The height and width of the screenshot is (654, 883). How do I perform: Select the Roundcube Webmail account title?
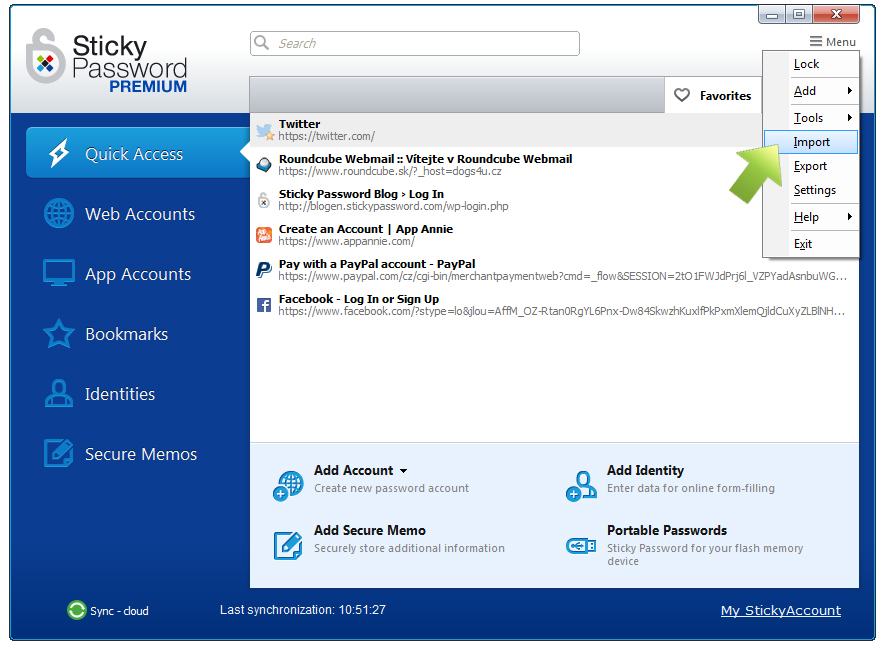tap(425, 159)
